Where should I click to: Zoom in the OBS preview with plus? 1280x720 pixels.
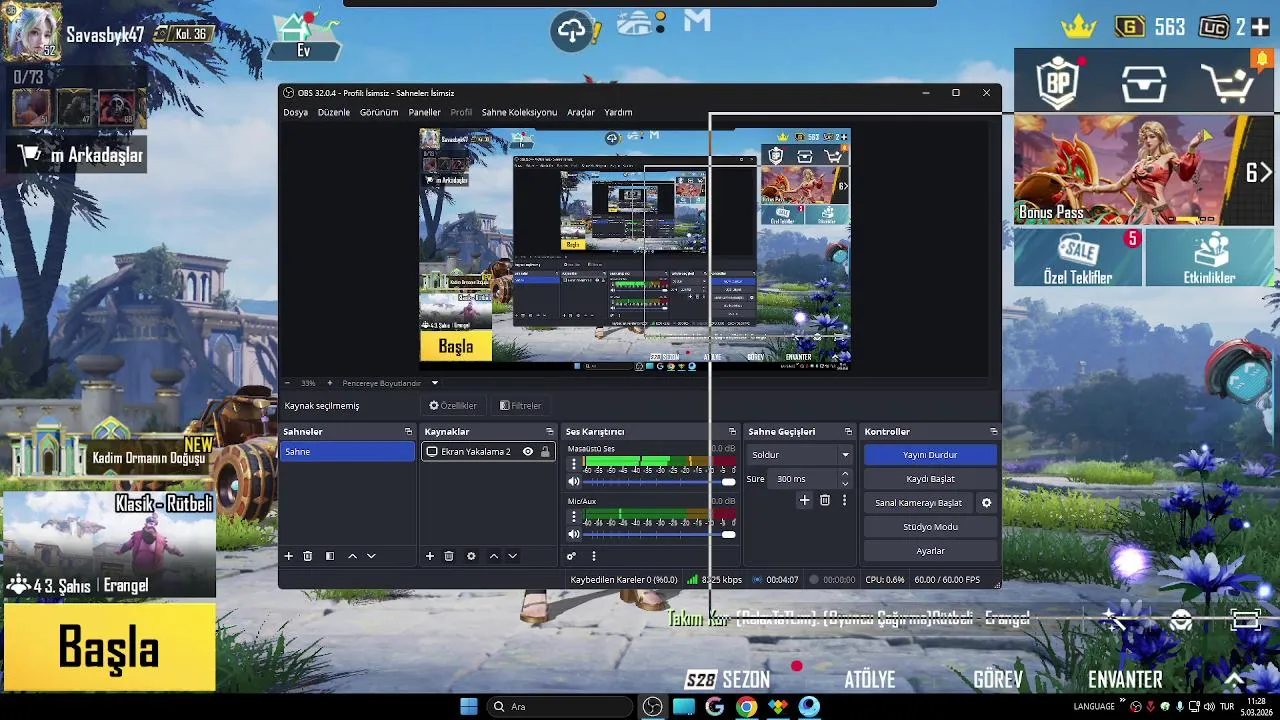point(330,383)
